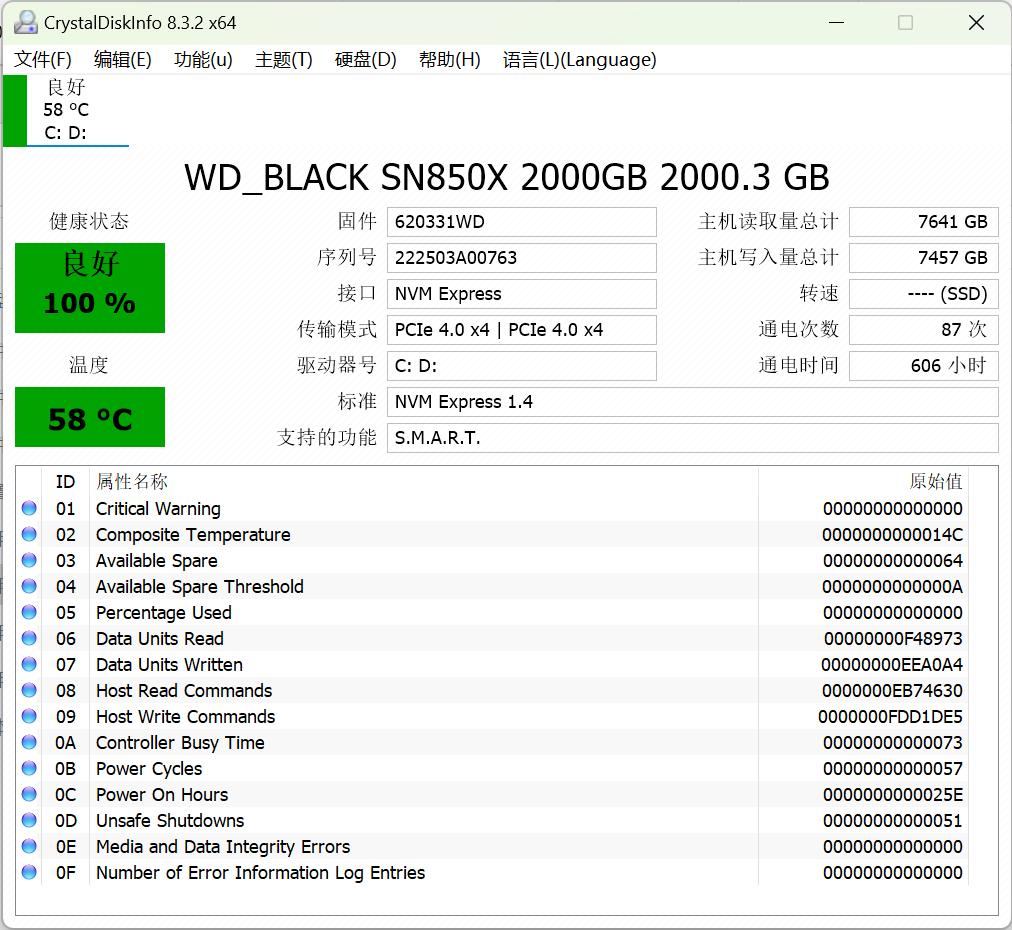Open the 硬盘(D) drive selection menu
The image size is (1012, 930).
(364, 60)
